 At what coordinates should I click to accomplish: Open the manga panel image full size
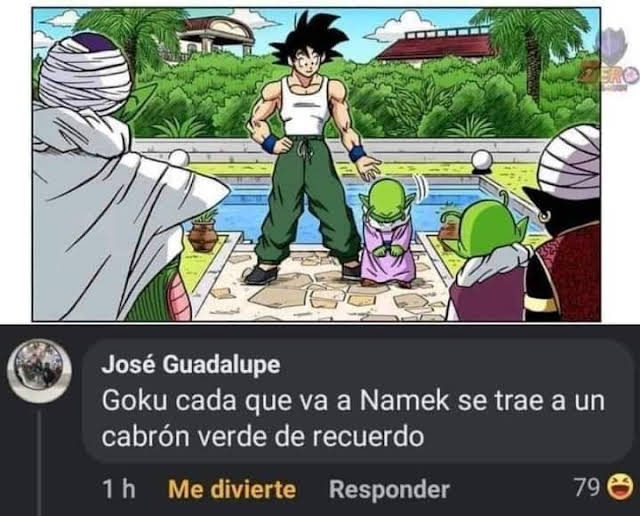(316, 165)
